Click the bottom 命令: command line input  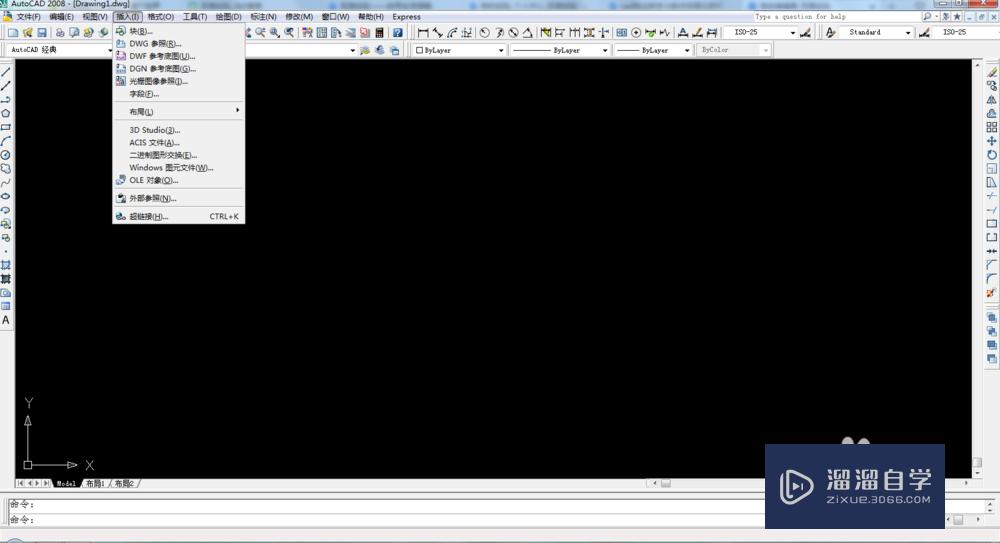click(x=386, y=520)
